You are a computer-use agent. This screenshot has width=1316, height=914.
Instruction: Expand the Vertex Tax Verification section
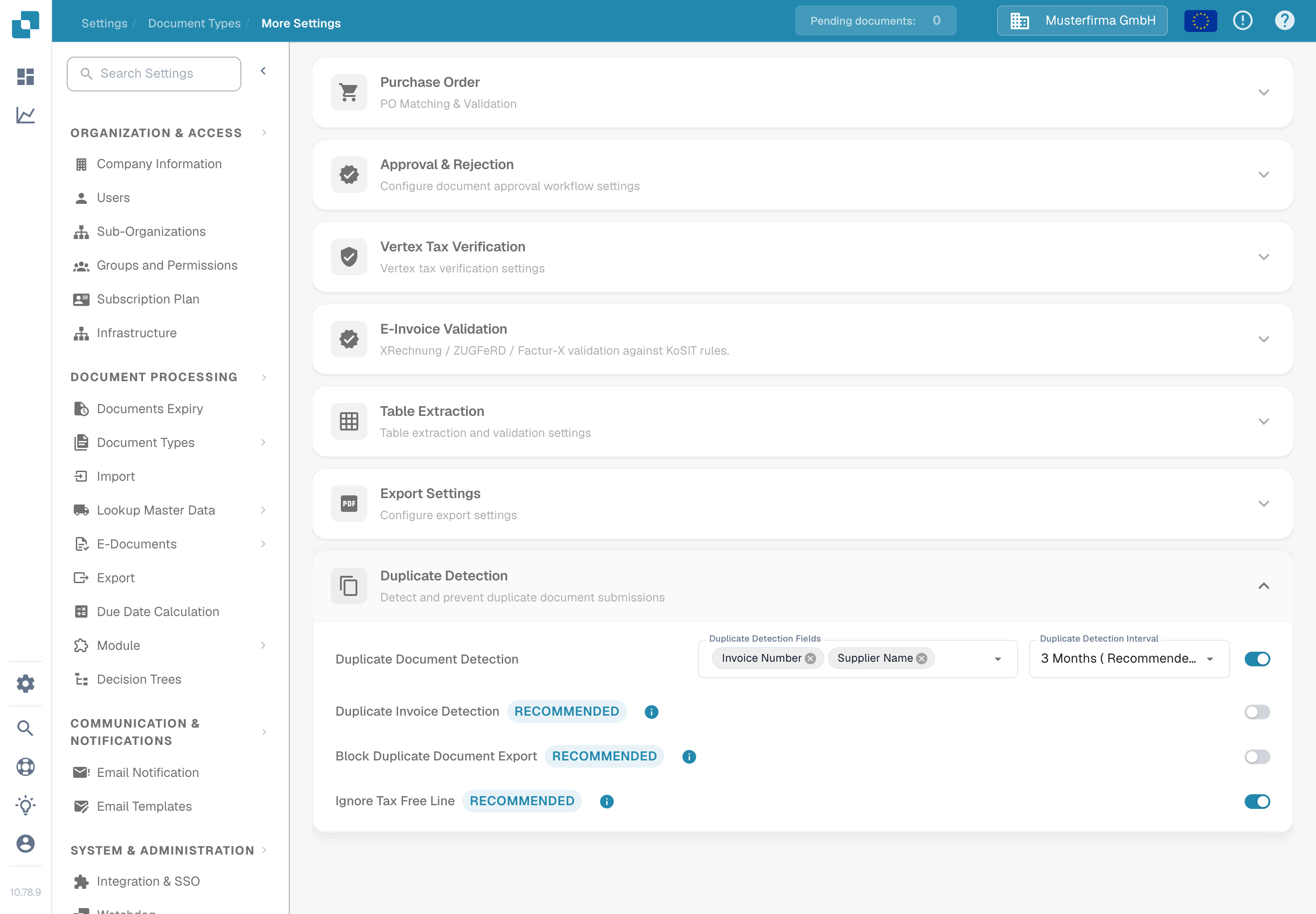(1263, 256)
